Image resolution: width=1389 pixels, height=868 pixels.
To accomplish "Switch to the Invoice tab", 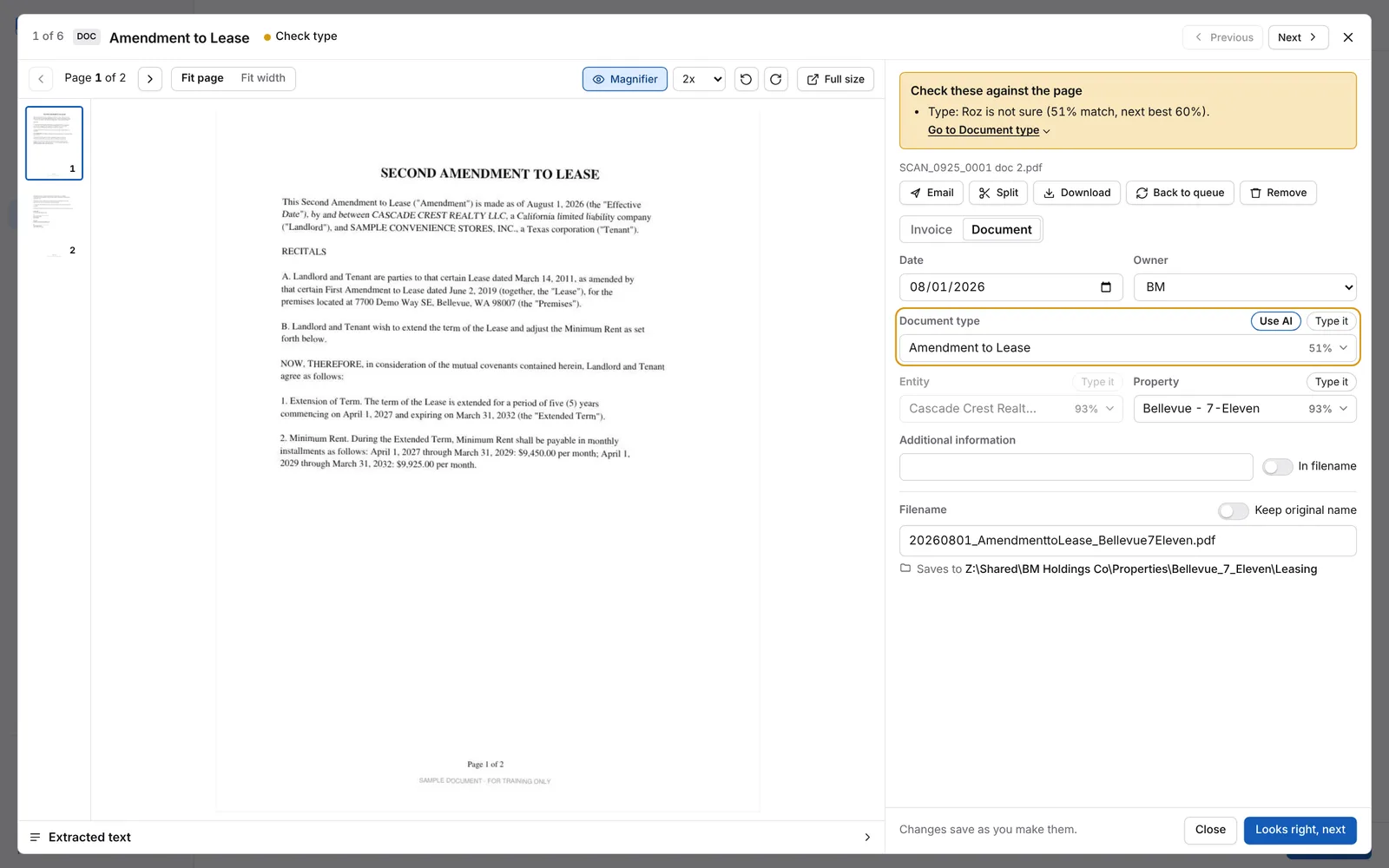I will pyautogui.click(x=931, y=230).
